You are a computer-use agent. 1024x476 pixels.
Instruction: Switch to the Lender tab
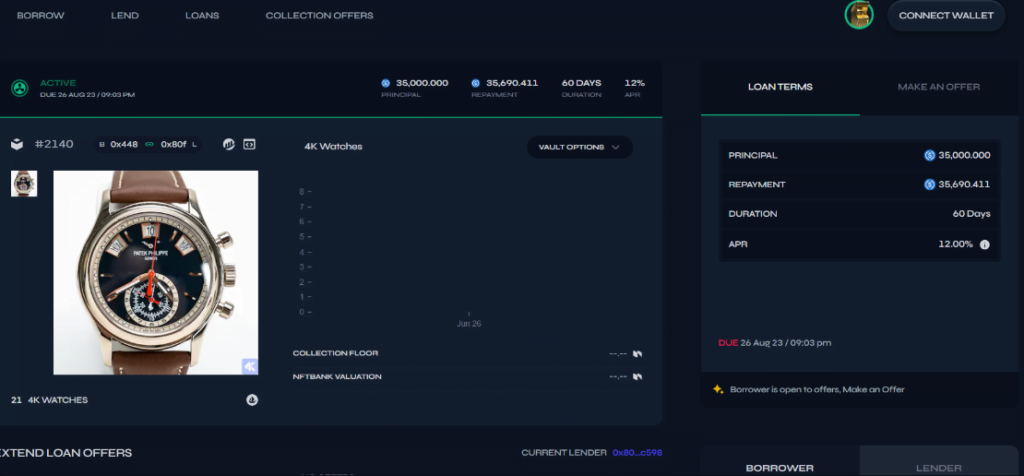point(938,467)
